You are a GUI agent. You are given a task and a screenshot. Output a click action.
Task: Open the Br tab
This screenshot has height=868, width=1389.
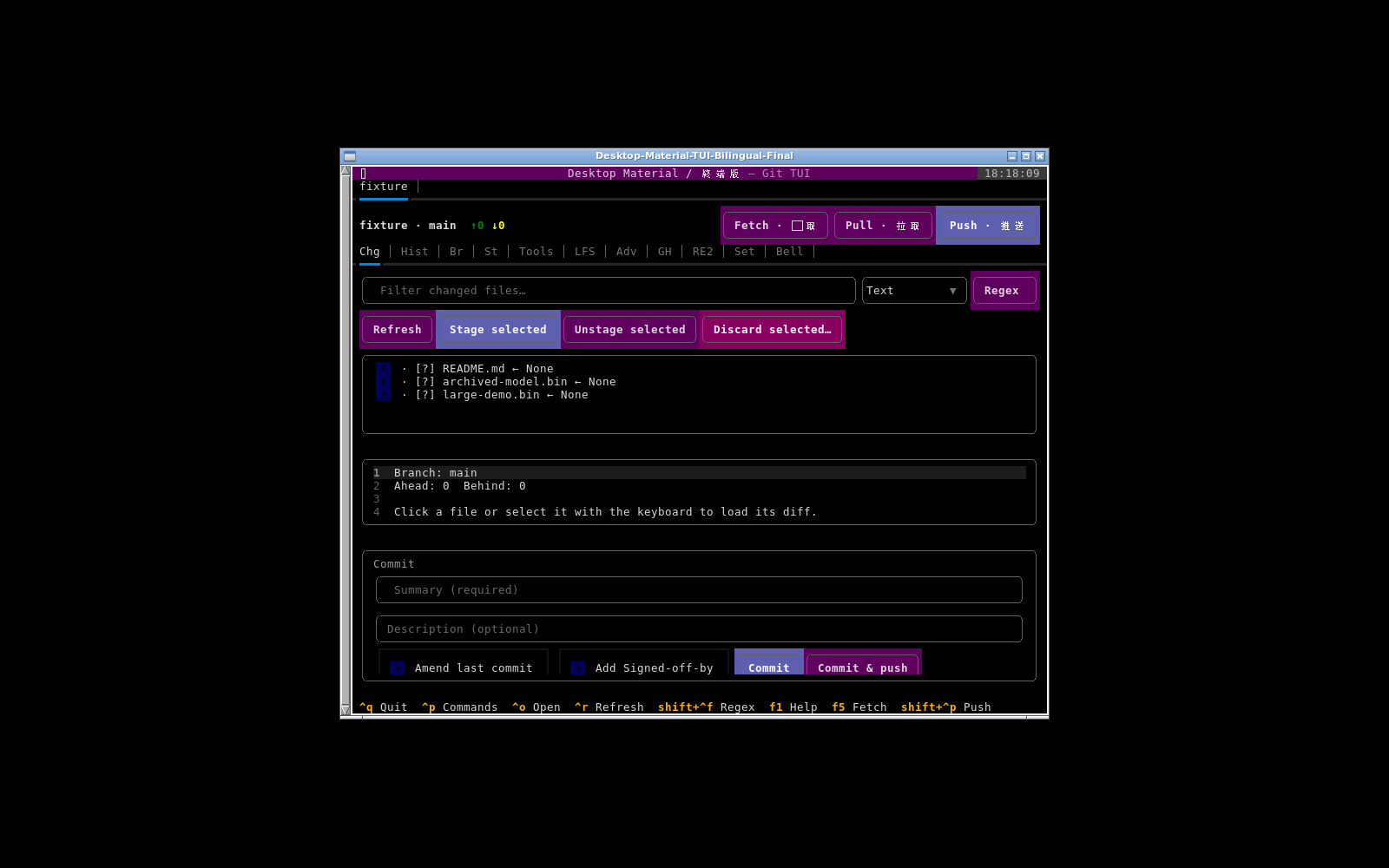(457, 252)
